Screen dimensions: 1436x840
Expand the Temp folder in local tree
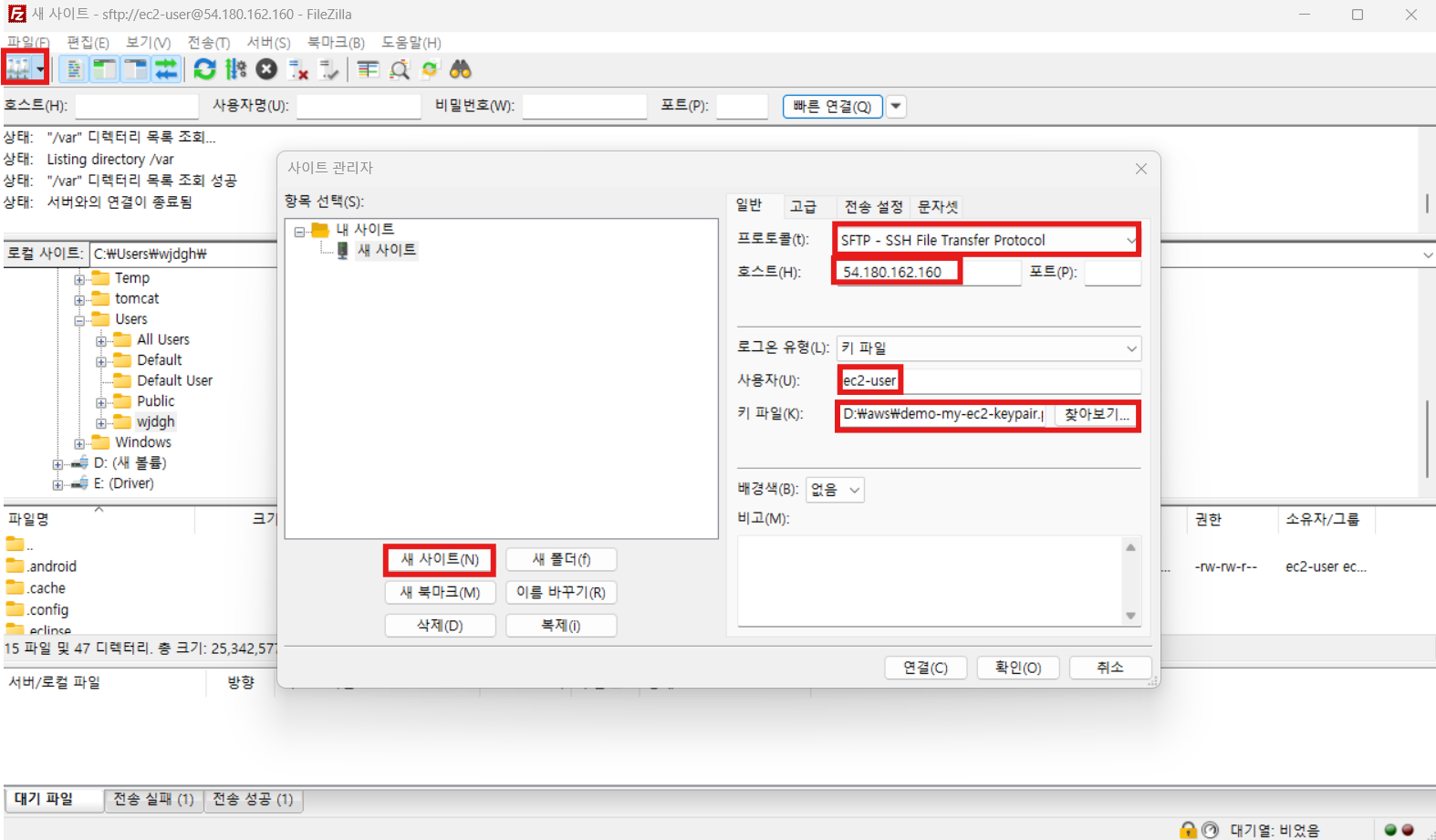79,279
